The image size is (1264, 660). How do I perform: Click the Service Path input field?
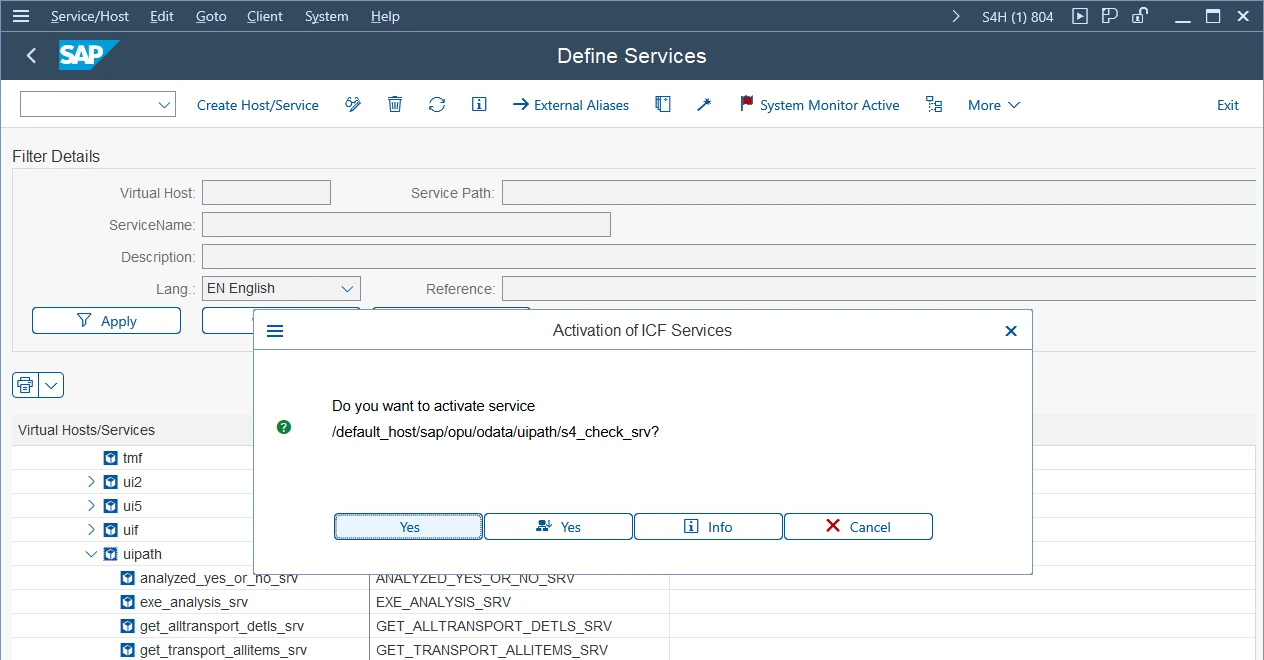coord(880,193)
